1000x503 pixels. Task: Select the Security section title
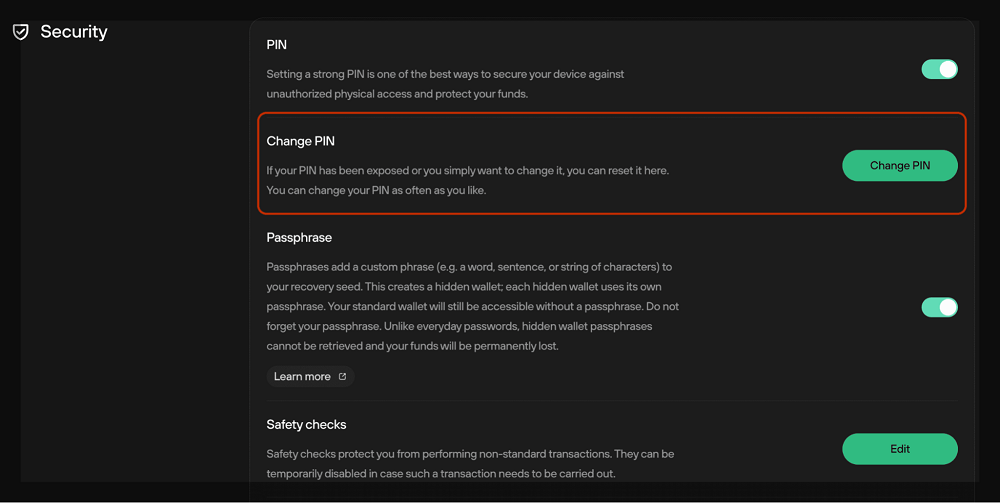tap(74, 32)
